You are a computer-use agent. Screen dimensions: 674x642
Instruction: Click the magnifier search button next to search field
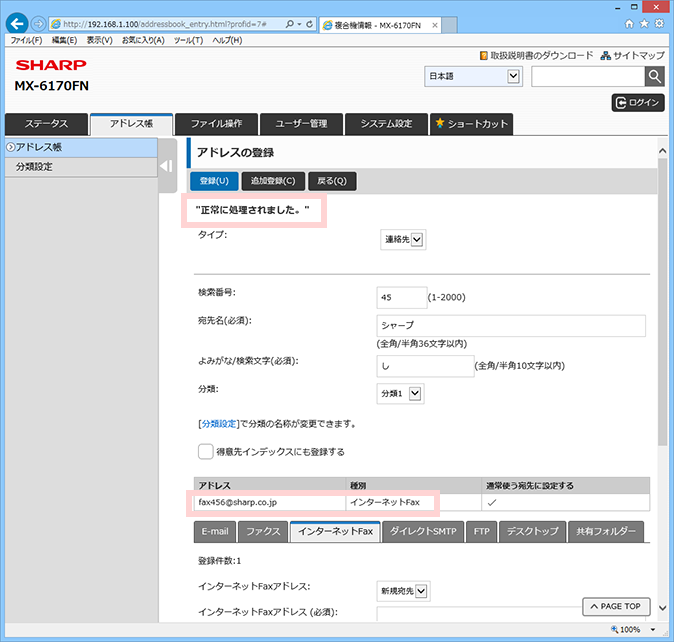pyautogui.click(x=654, y=77)
